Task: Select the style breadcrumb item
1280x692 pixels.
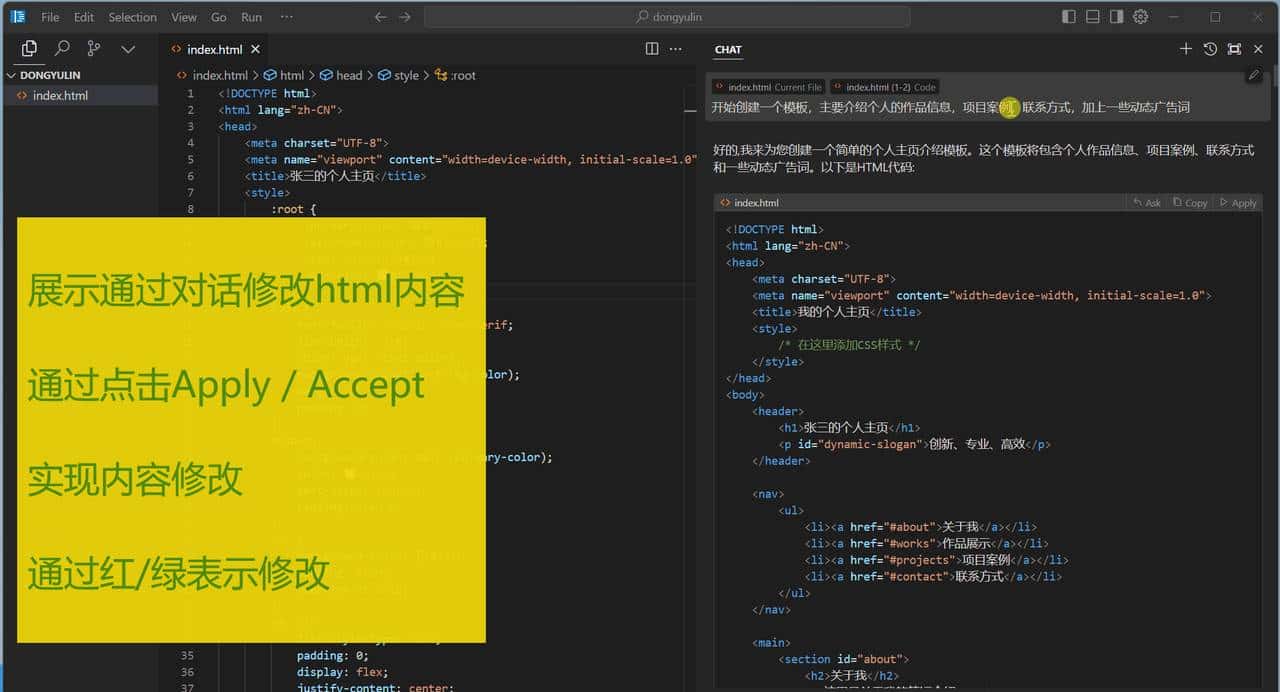Action: 406,75
